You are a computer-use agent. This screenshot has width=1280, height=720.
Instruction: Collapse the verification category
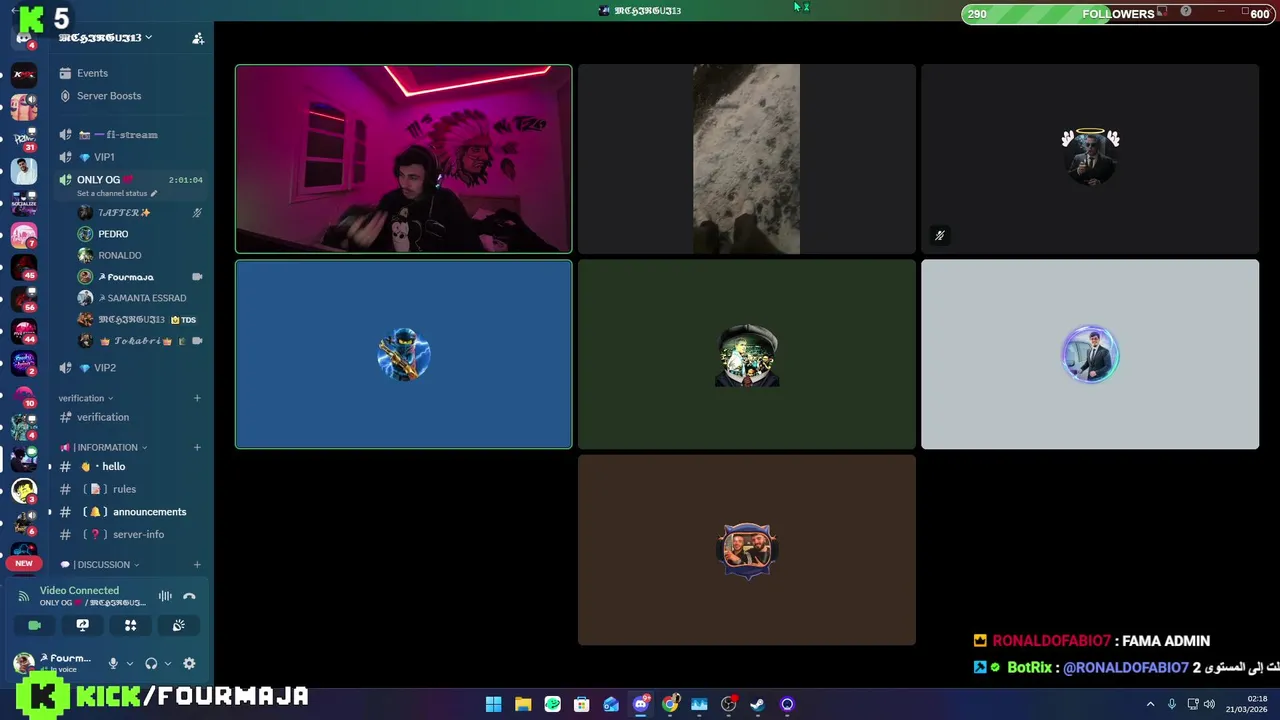click(86, 398)
